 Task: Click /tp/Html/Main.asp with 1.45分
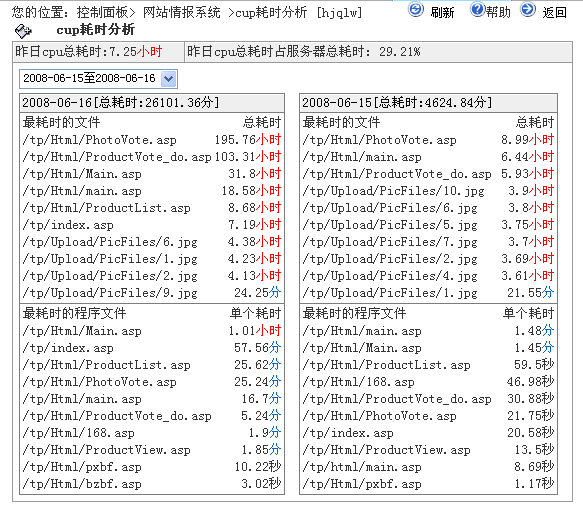[x=428, y=348]
